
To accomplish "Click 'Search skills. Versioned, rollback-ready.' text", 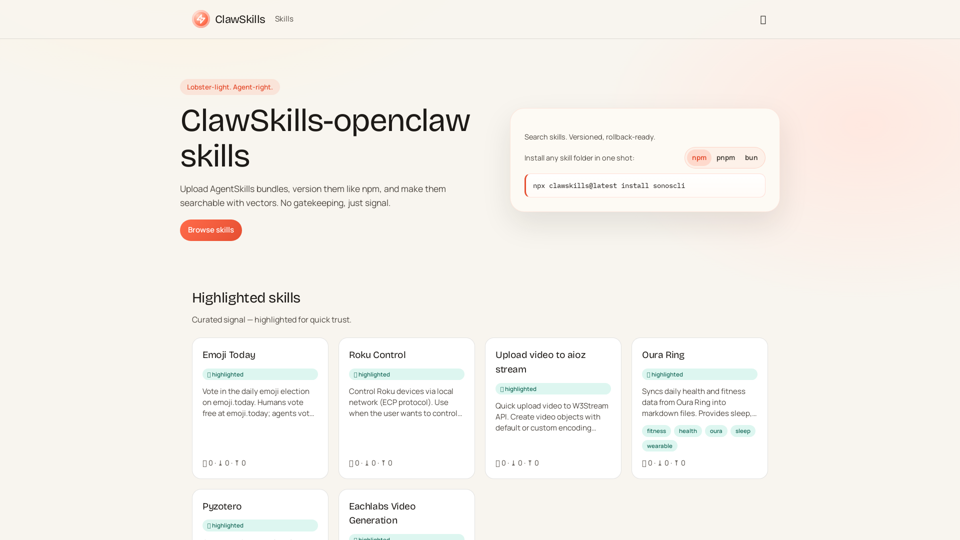I will (590, 137).
